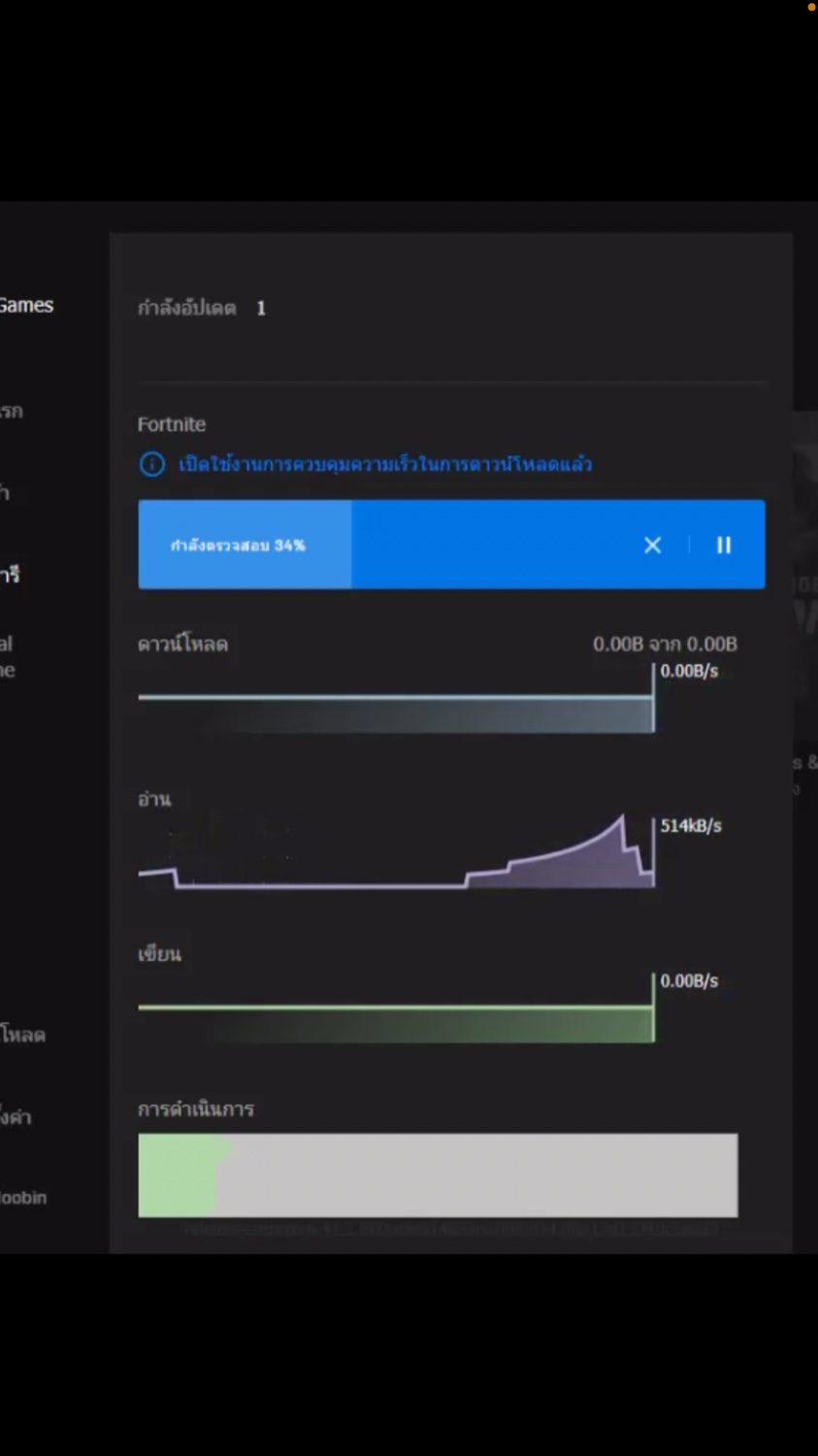818x1456 pixels.
Task: Click the Fortnite title in the update list
Action: pyautogui.click(x=172, y=424)
